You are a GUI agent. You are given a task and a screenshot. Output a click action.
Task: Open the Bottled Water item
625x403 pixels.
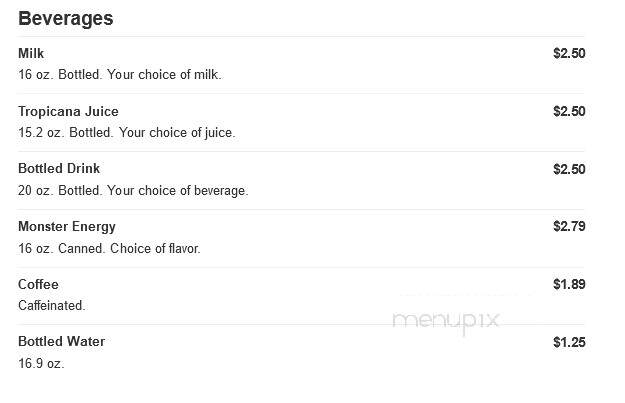point(61,341)
